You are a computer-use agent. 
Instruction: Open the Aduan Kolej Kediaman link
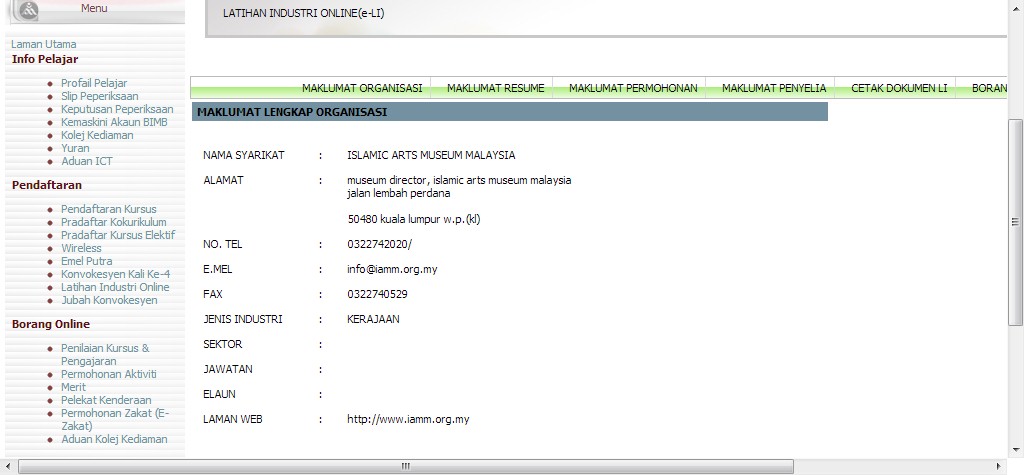point(114,440)
